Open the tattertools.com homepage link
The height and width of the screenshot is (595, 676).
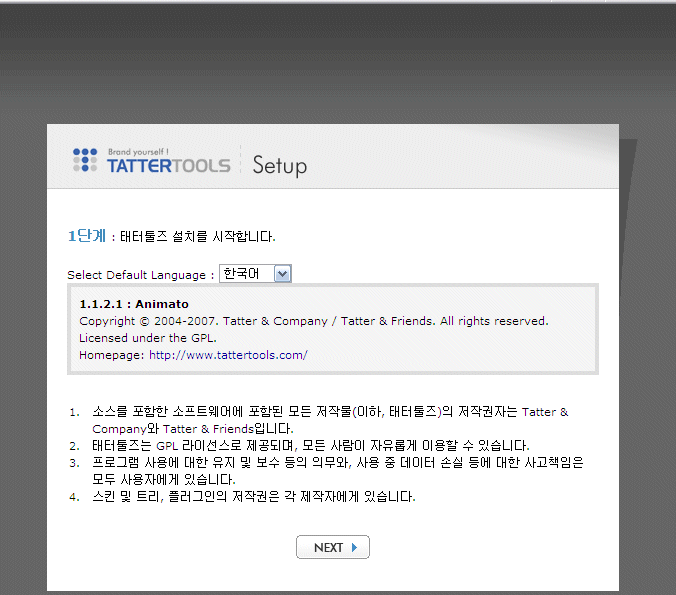(228, 355)
